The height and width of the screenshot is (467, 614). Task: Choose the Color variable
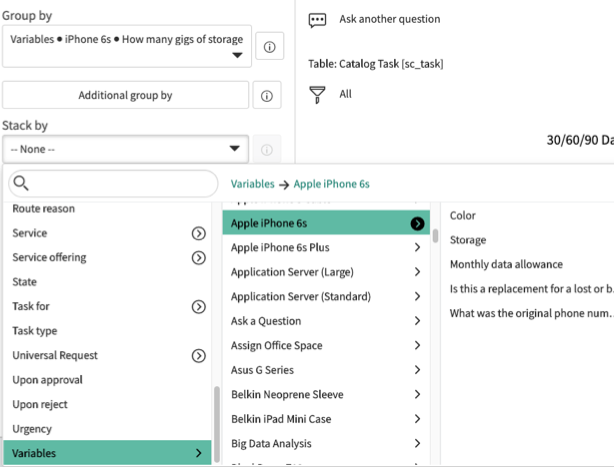(x=462, y=216)
